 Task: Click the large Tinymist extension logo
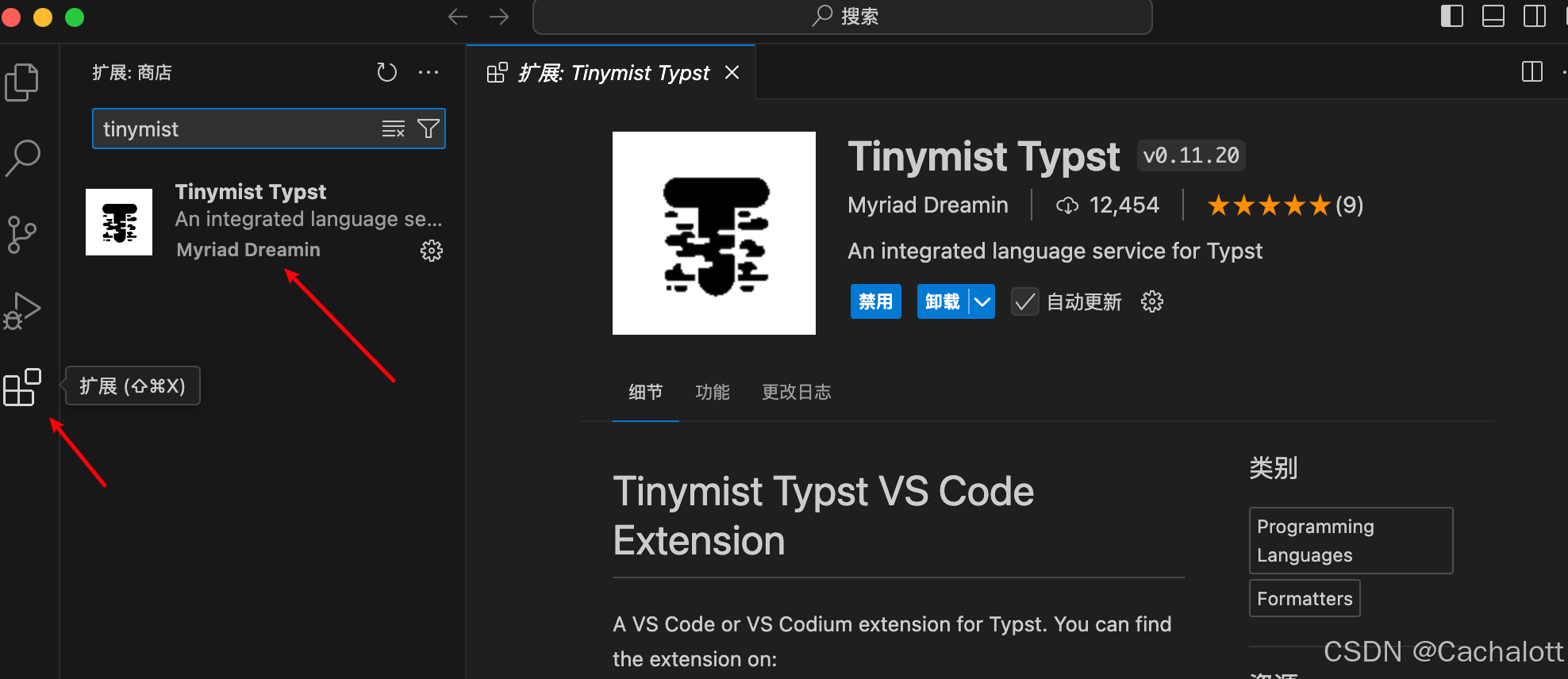[x=714, y=233]
